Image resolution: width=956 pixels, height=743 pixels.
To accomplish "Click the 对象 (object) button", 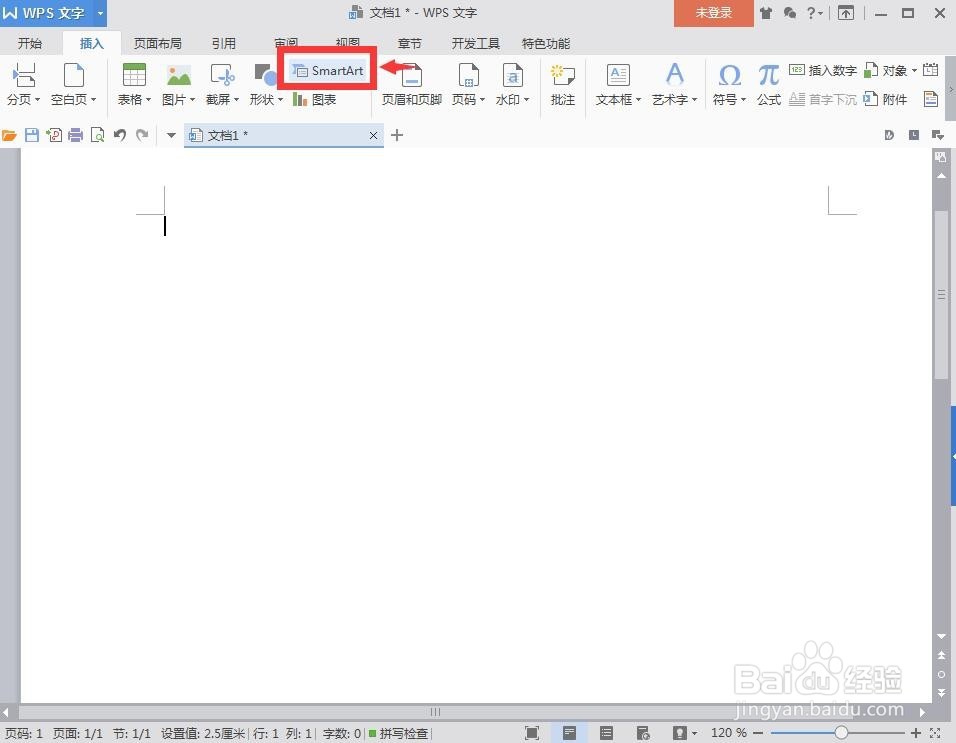I will pyautogui.click(x=891, y=71).
